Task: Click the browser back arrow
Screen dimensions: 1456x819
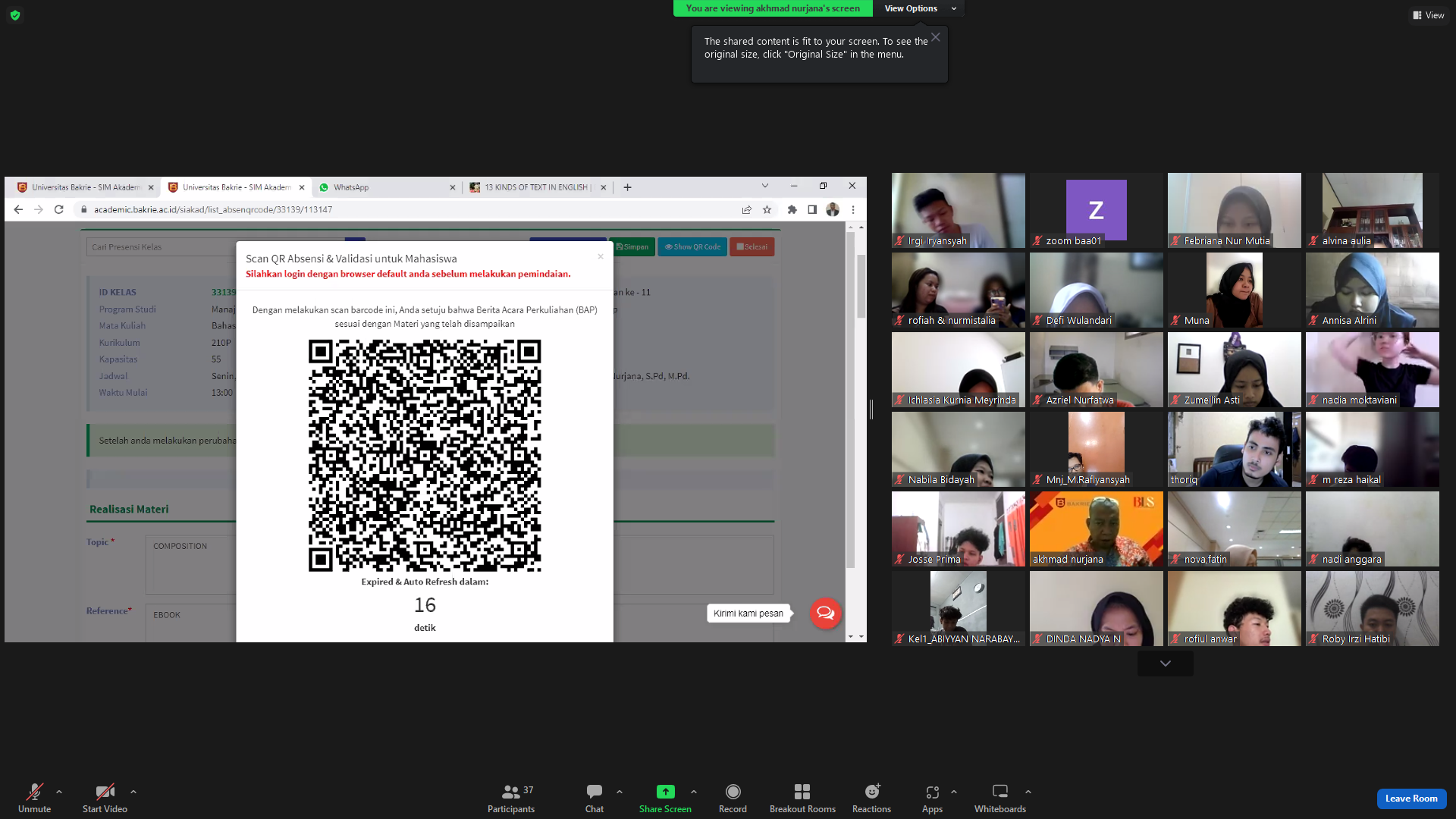Action: (x=18, y=209)
